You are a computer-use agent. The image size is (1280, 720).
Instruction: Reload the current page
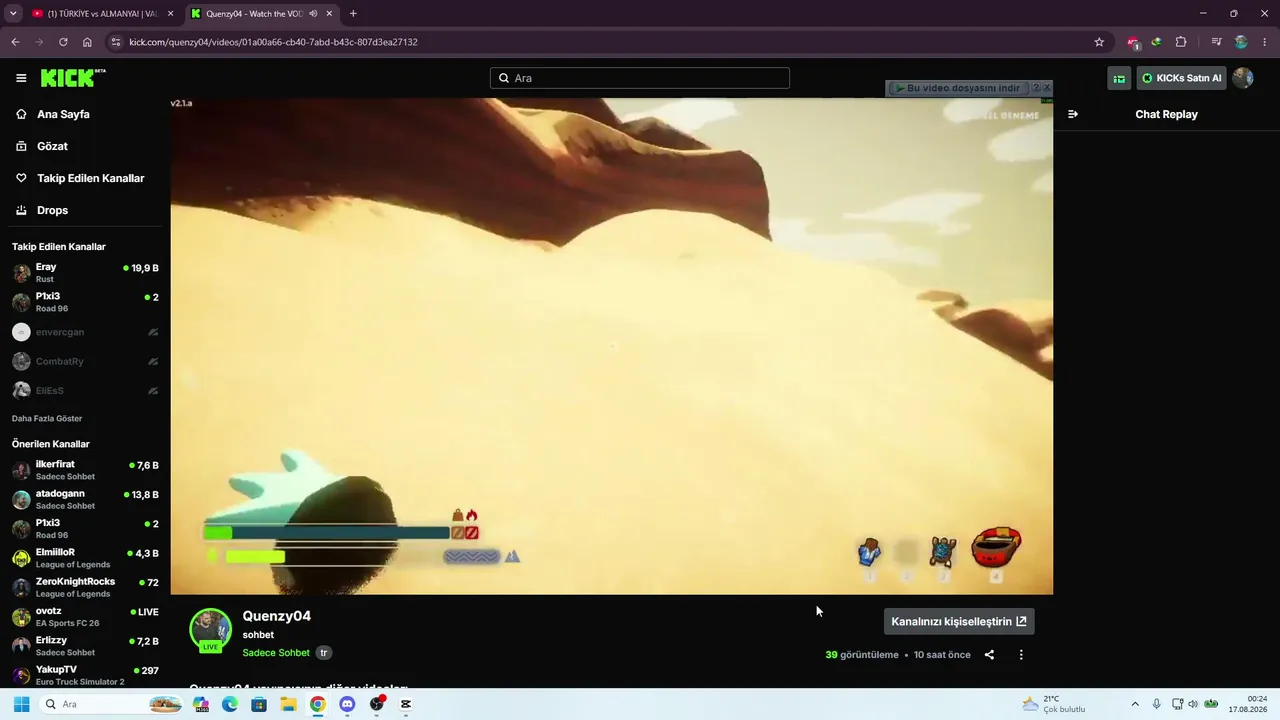point(63,42)
